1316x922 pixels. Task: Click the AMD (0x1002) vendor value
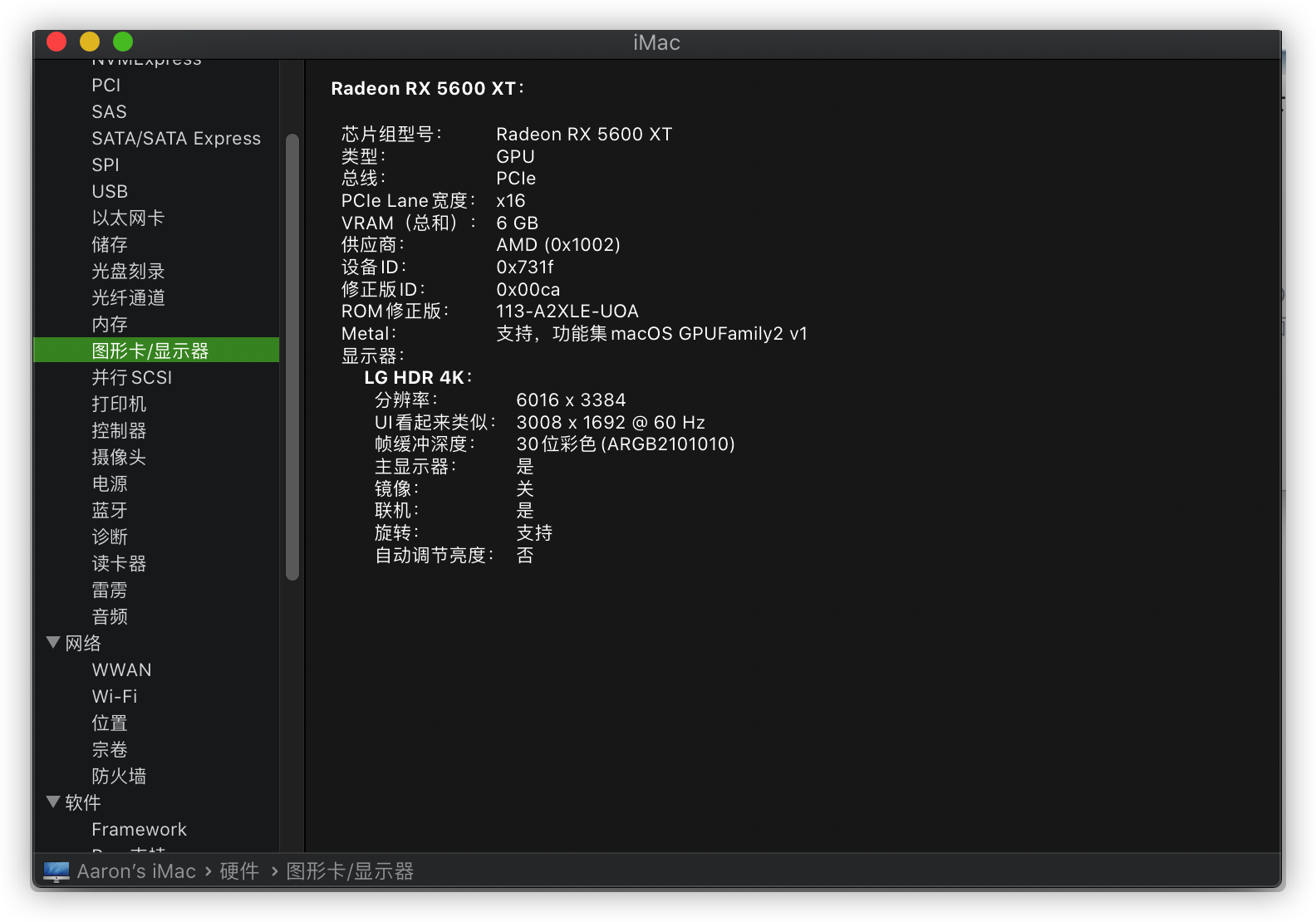coord(558,244)
